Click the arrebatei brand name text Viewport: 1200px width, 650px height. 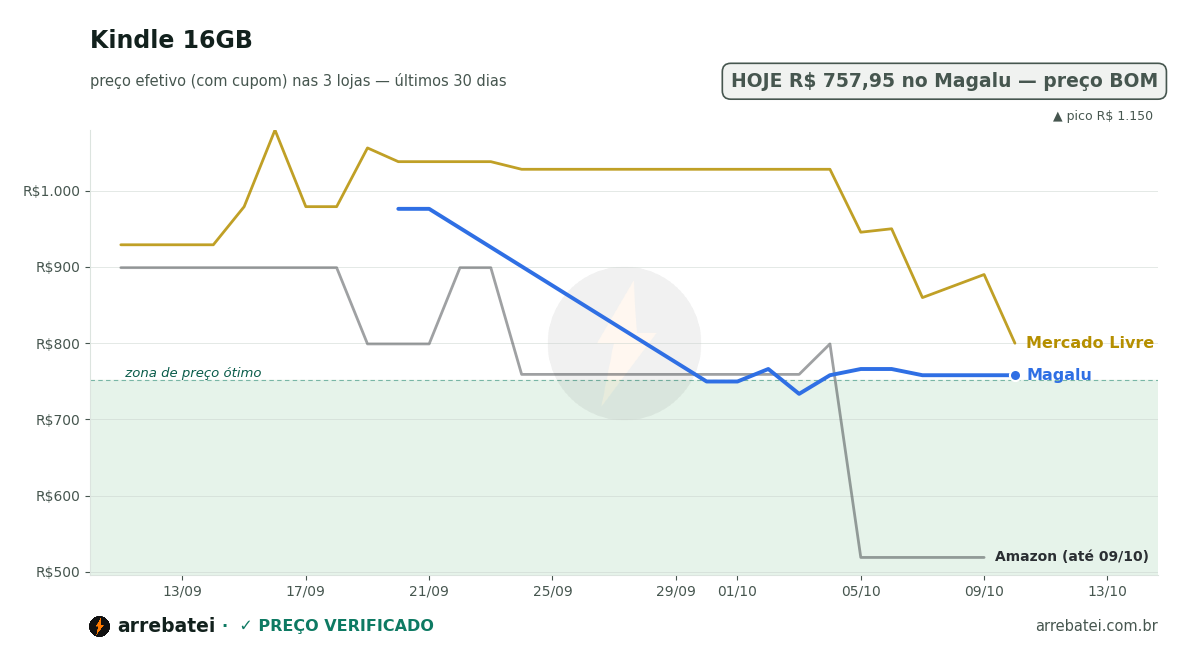click(166, 626)
